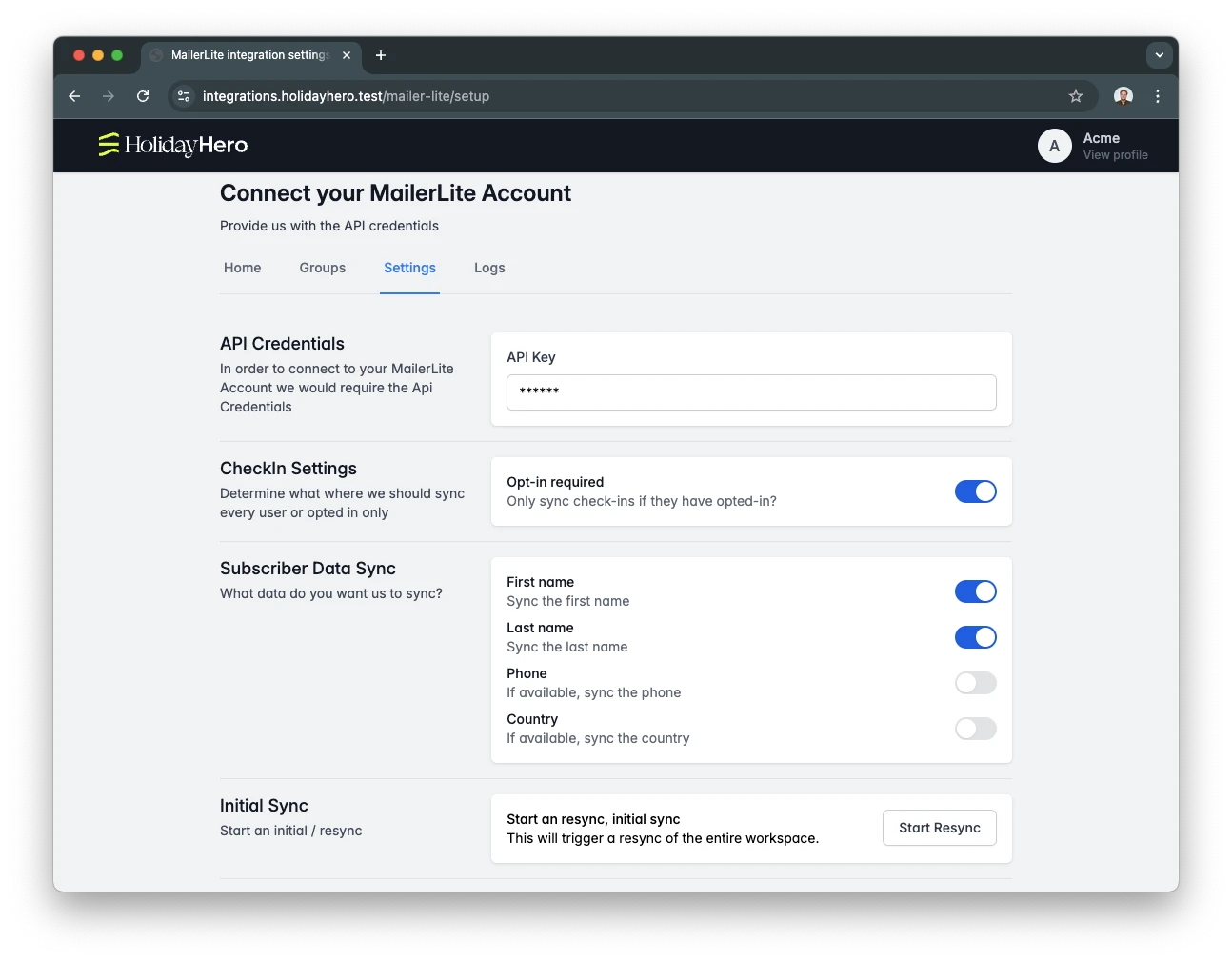Turn off First name sync toggle

tap(975, 591)
